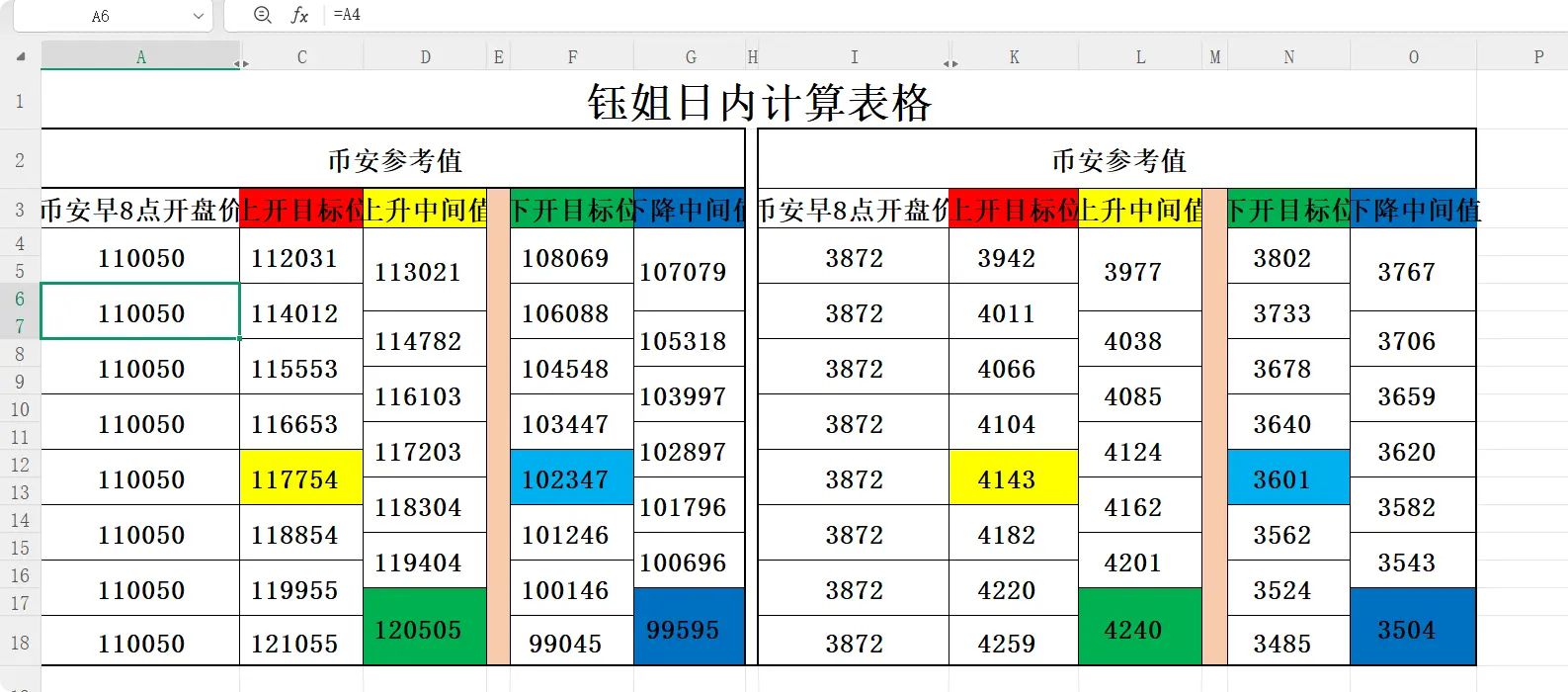
Task: Click blue 下降中间值 header in column O
Action: pos(1413,210)
